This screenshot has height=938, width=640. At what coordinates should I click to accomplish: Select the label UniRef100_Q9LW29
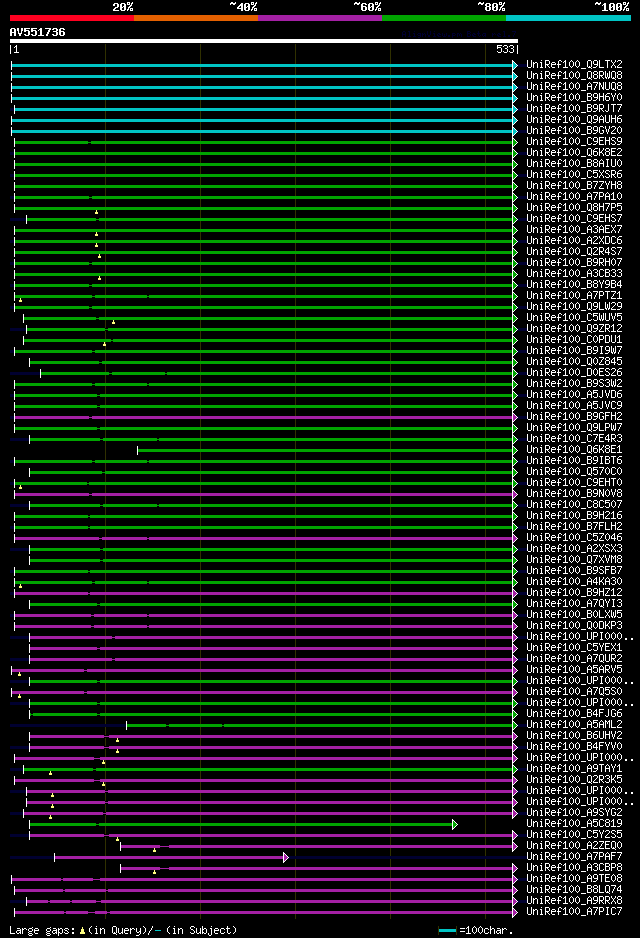tap(574, 306)
